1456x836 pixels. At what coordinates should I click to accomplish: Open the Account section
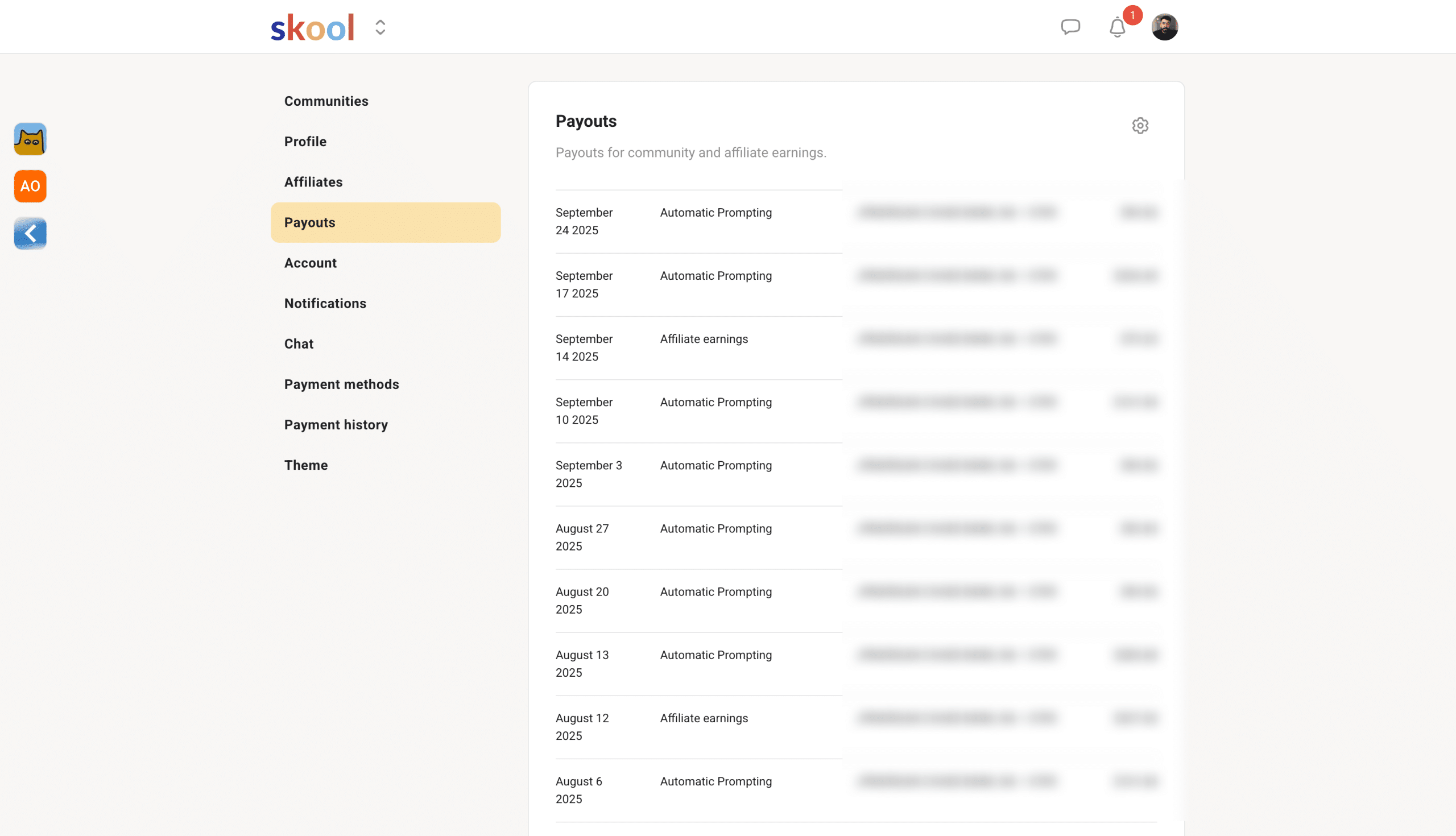click(x=310, y=263)
